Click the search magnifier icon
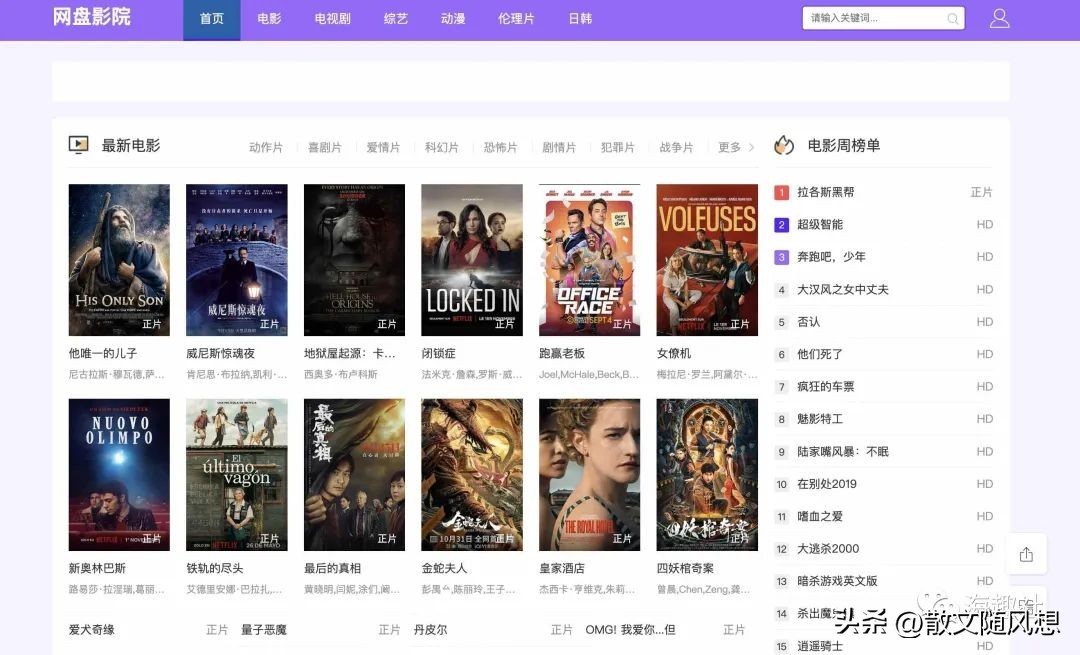Image resolution: width=1080 pixels, height=655 pixels. [952, 19]
